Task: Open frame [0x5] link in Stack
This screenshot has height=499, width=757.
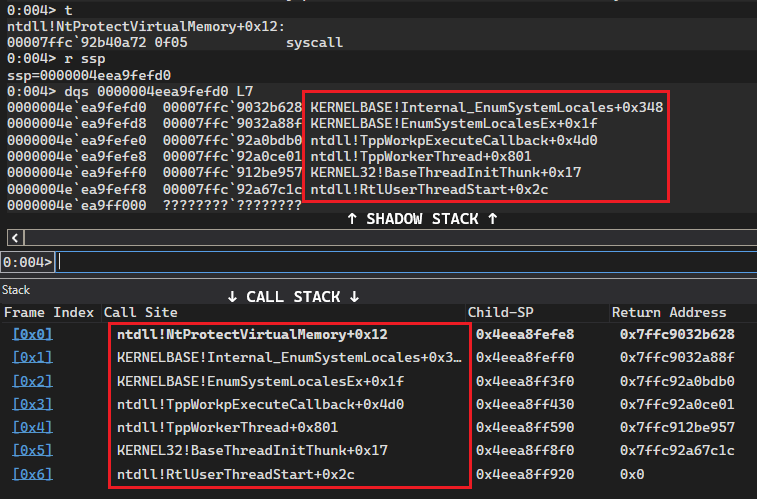Action: coord(32,450)
